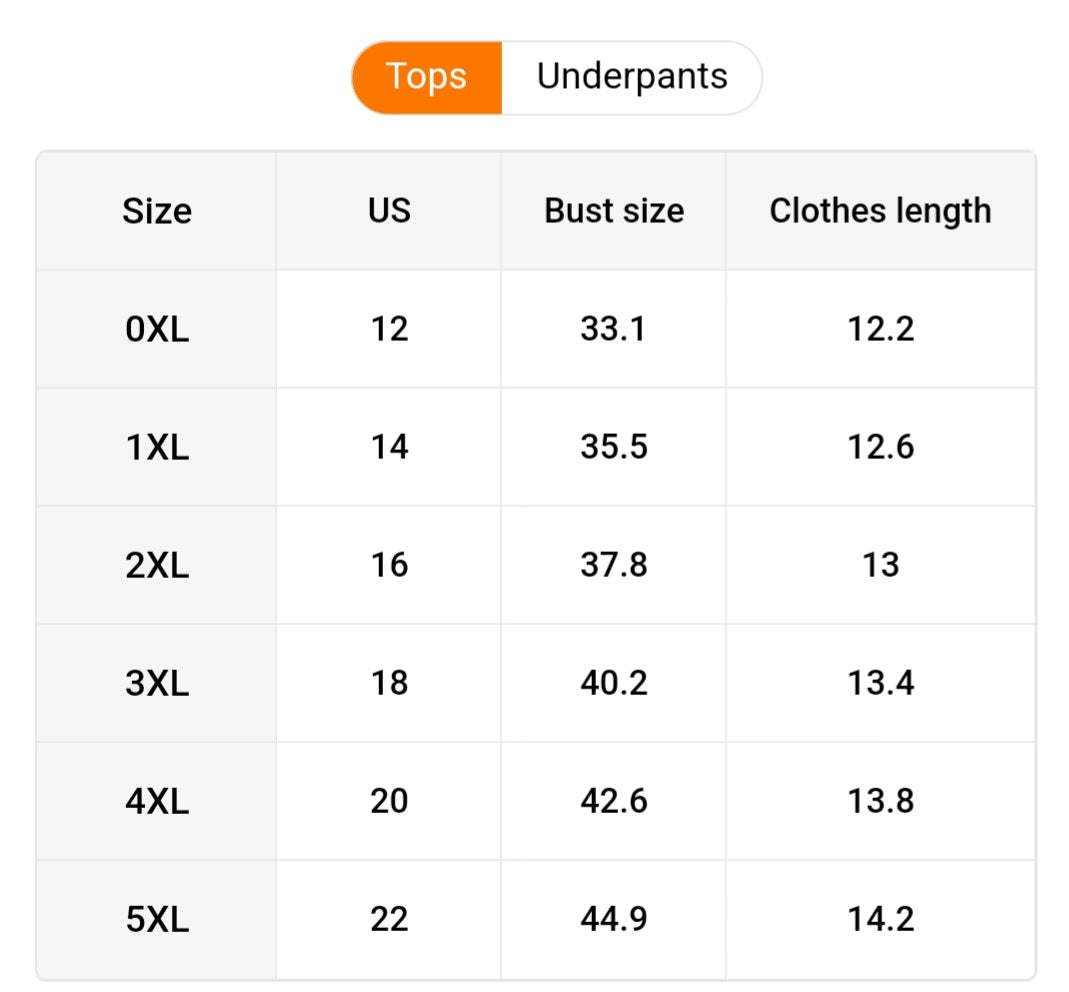Click the US size 22 cell
The height and width of the screenshot is (992, 1069).
click(389, 919)
